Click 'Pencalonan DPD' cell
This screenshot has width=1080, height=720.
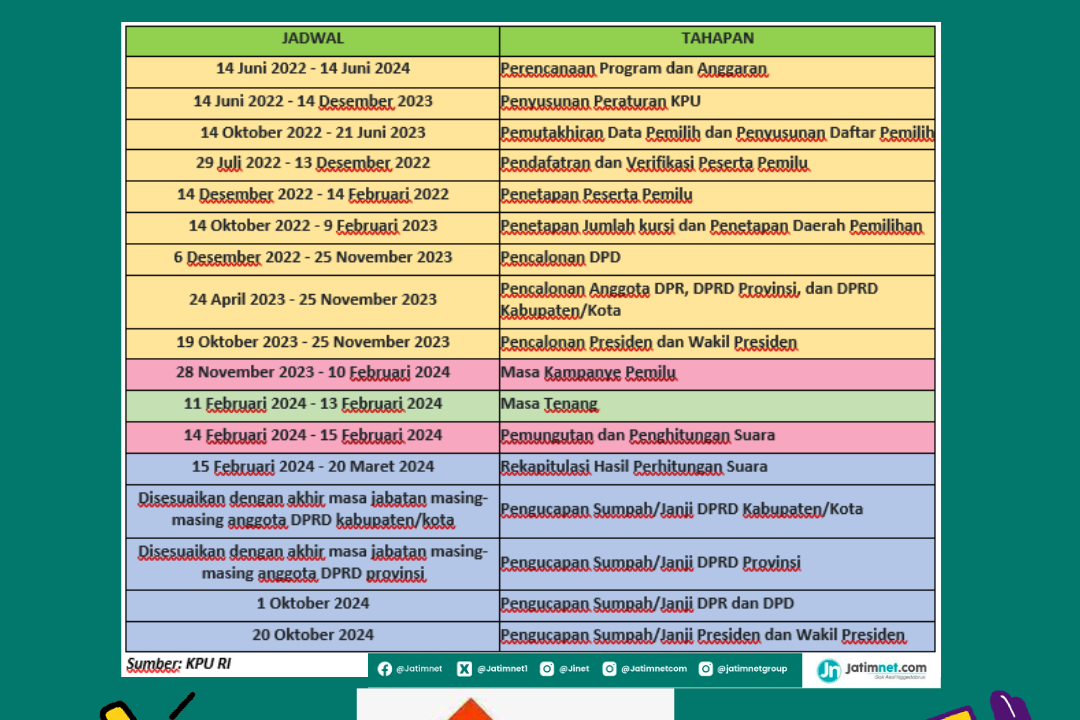(717, 259)
